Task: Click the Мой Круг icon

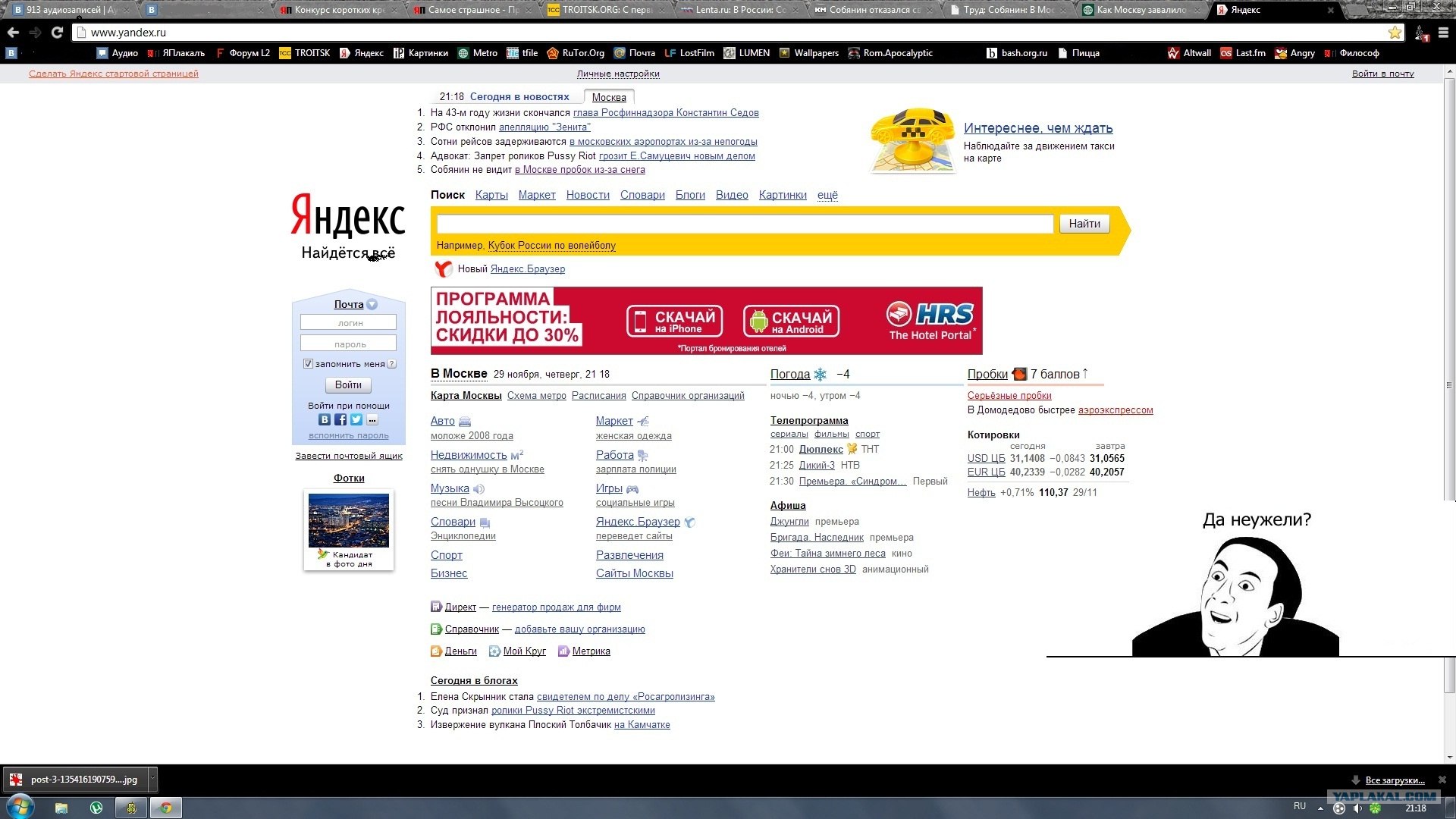Action: 494,651
